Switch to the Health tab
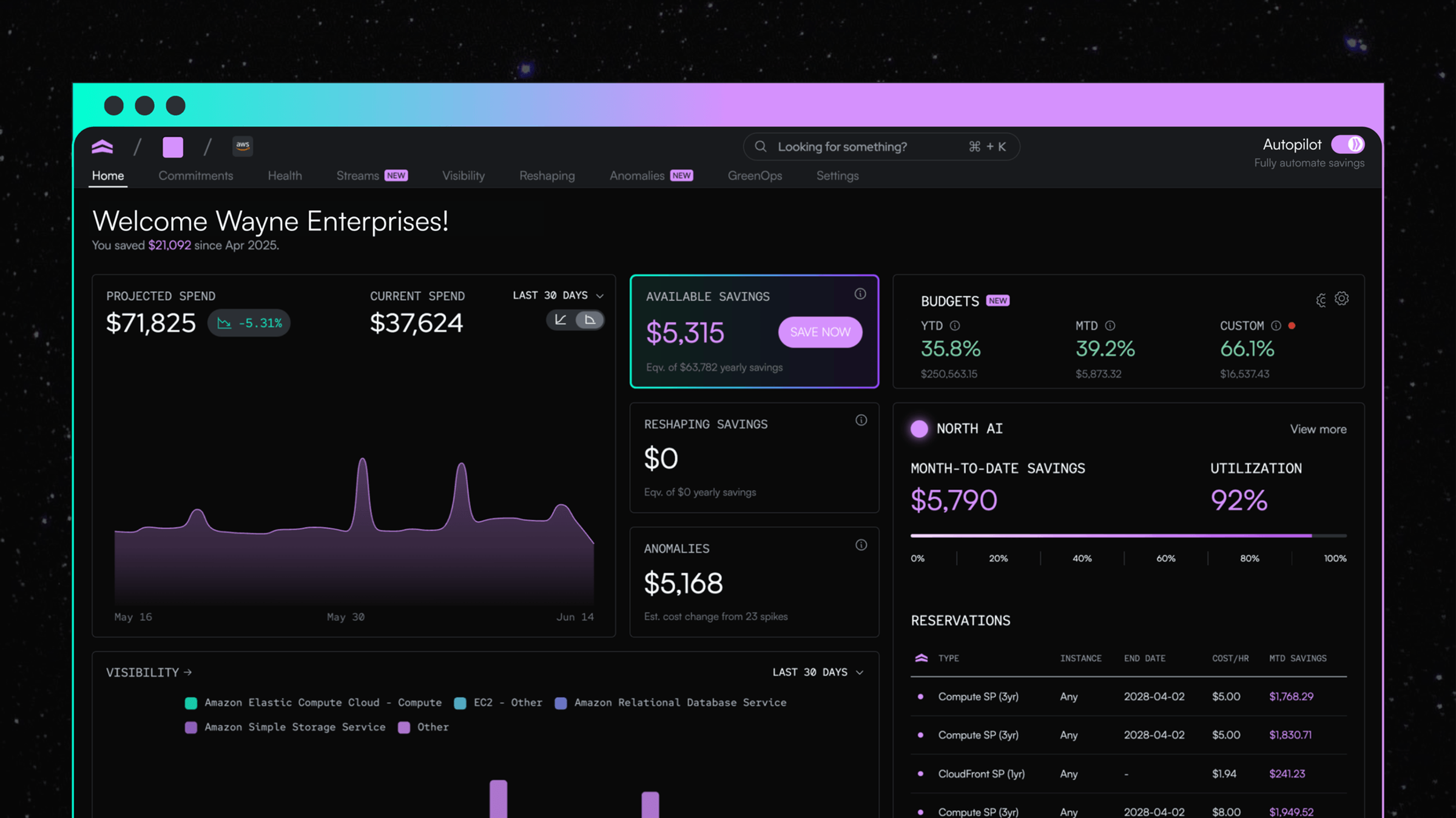Viewport: 1456px width, 818px height. [285, 176]
